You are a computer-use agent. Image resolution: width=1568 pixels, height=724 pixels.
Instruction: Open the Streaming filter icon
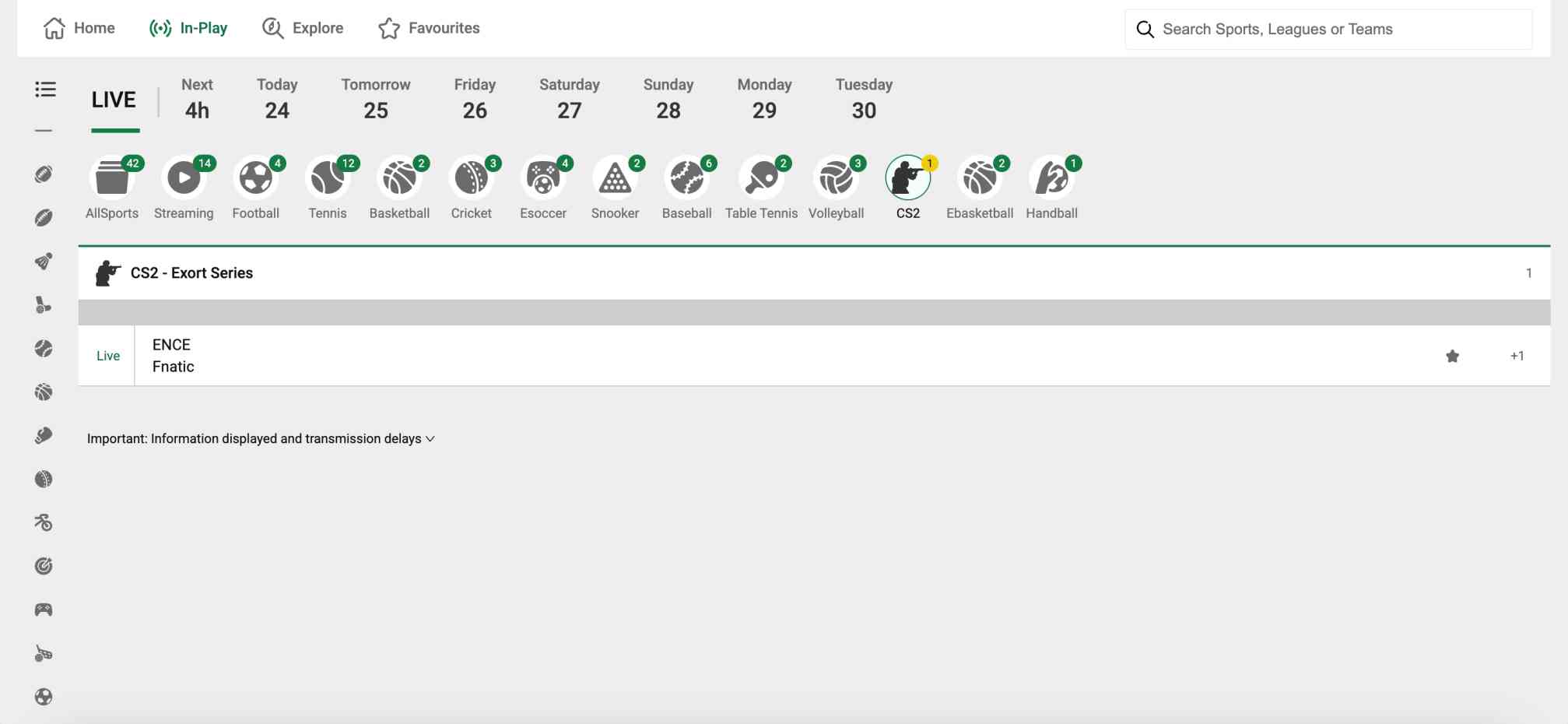click(184, 179)
